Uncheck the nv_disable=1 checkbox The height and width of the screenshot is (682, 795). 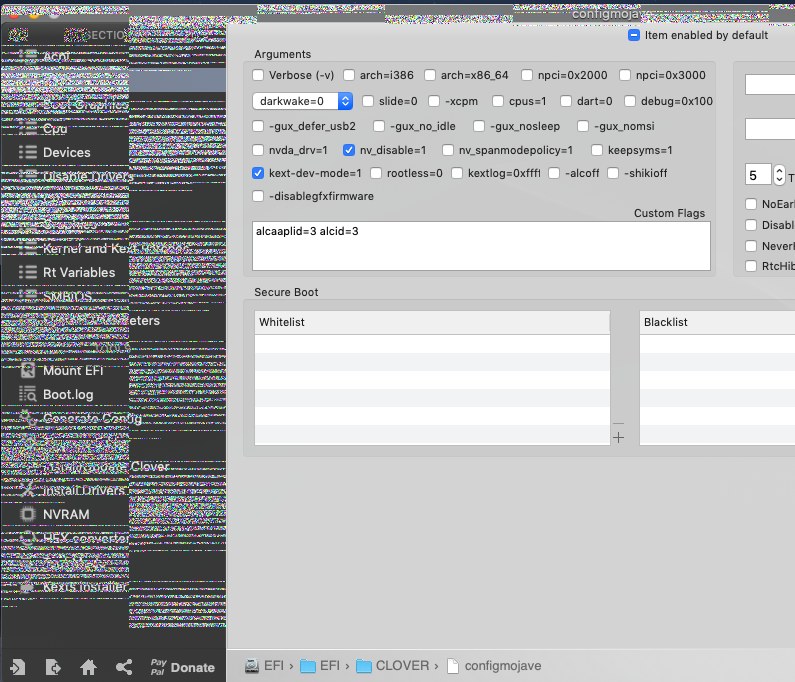[349, 150]
